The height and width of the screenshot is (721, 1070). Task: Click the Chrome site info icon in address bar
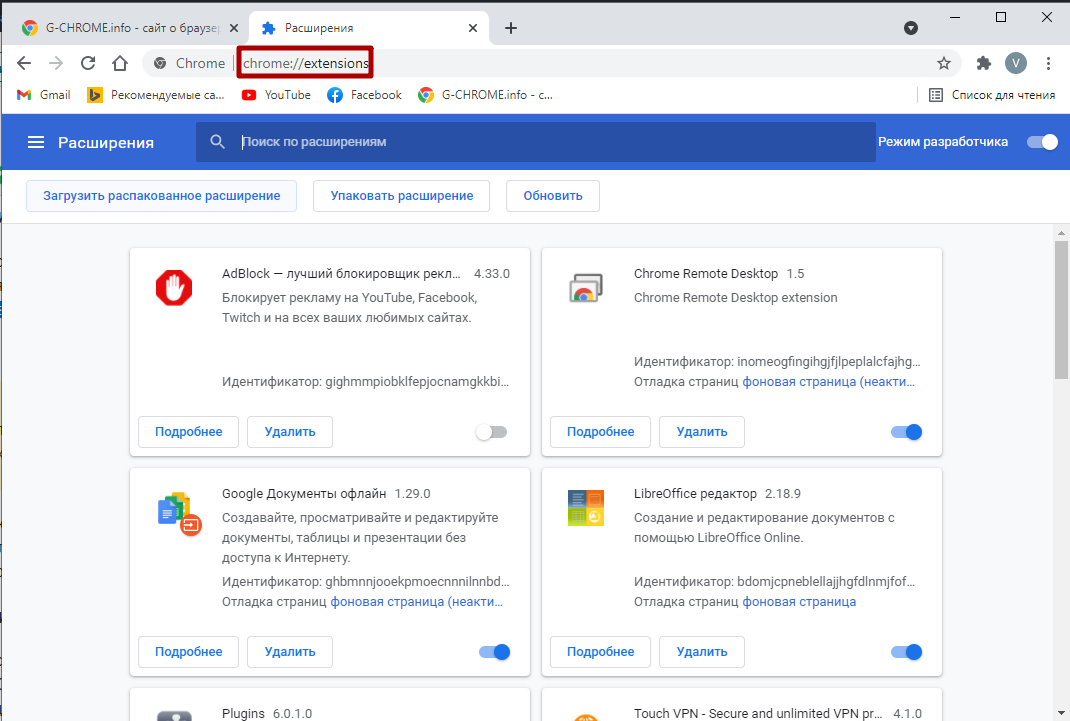coord(160,63)
